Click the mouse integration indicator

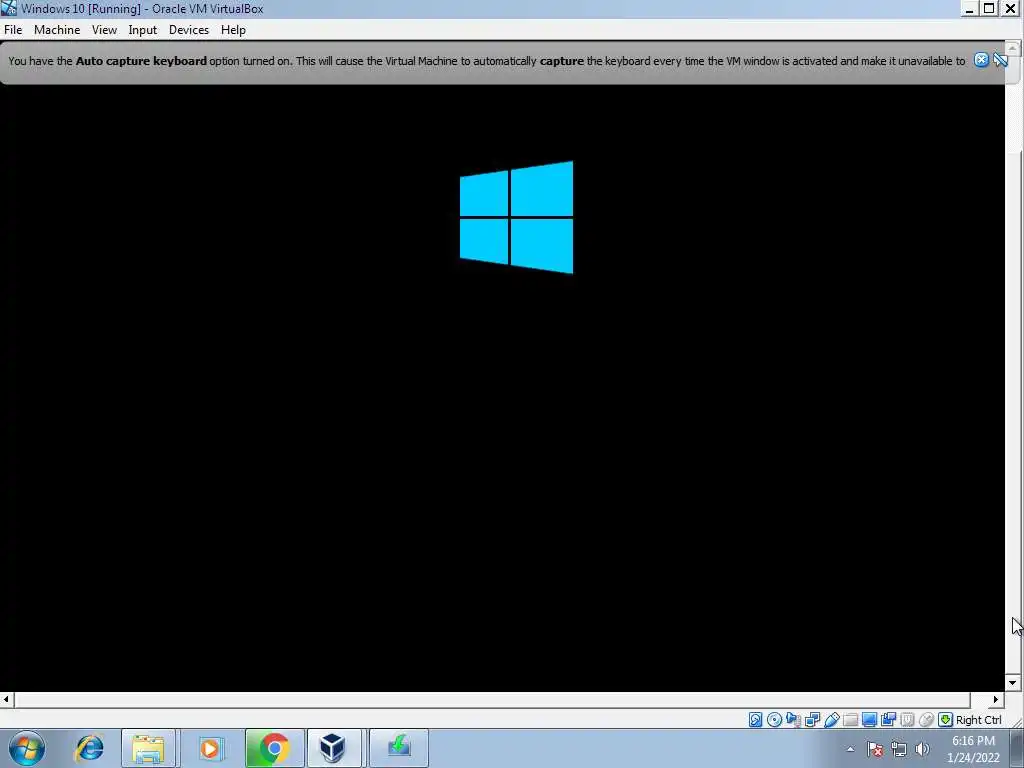pyautogui.click(x=926, y=720)
